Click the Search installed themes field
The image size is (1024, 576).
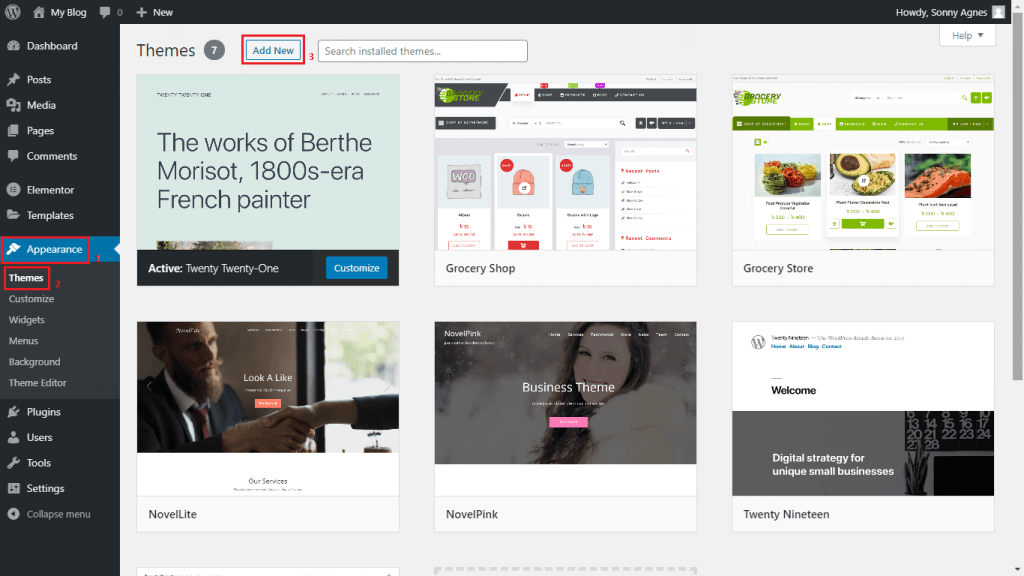pyautogui.click(x=422, y=51)
